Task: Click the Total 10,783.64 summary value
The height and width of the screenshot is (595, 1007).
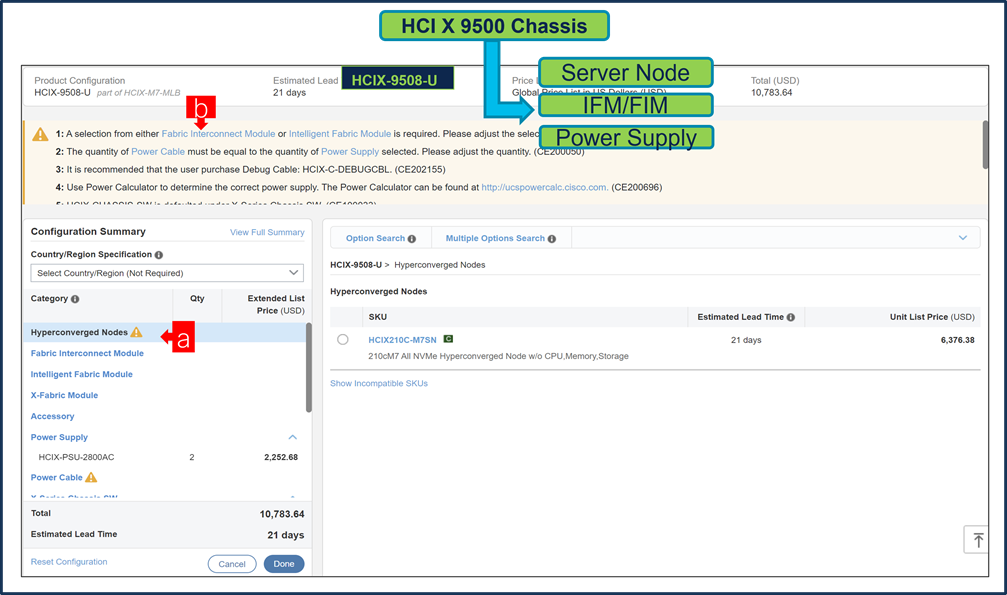Action: pyautogui.click(x=282, y=514)
